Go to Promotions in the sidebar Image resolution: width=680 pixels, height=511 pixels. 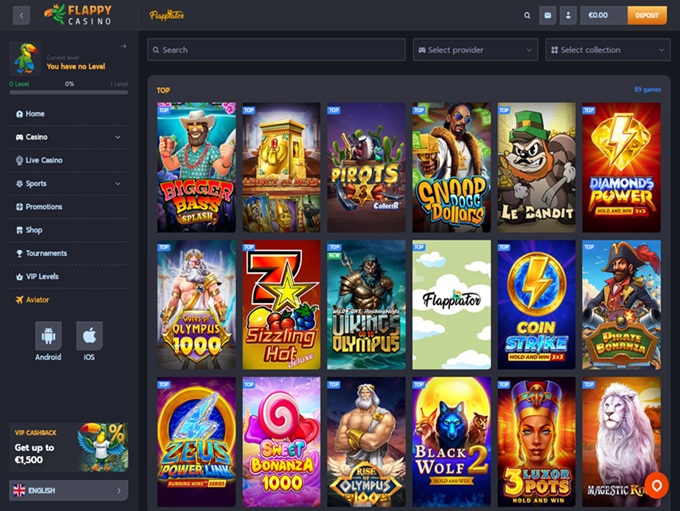[44, 207]
